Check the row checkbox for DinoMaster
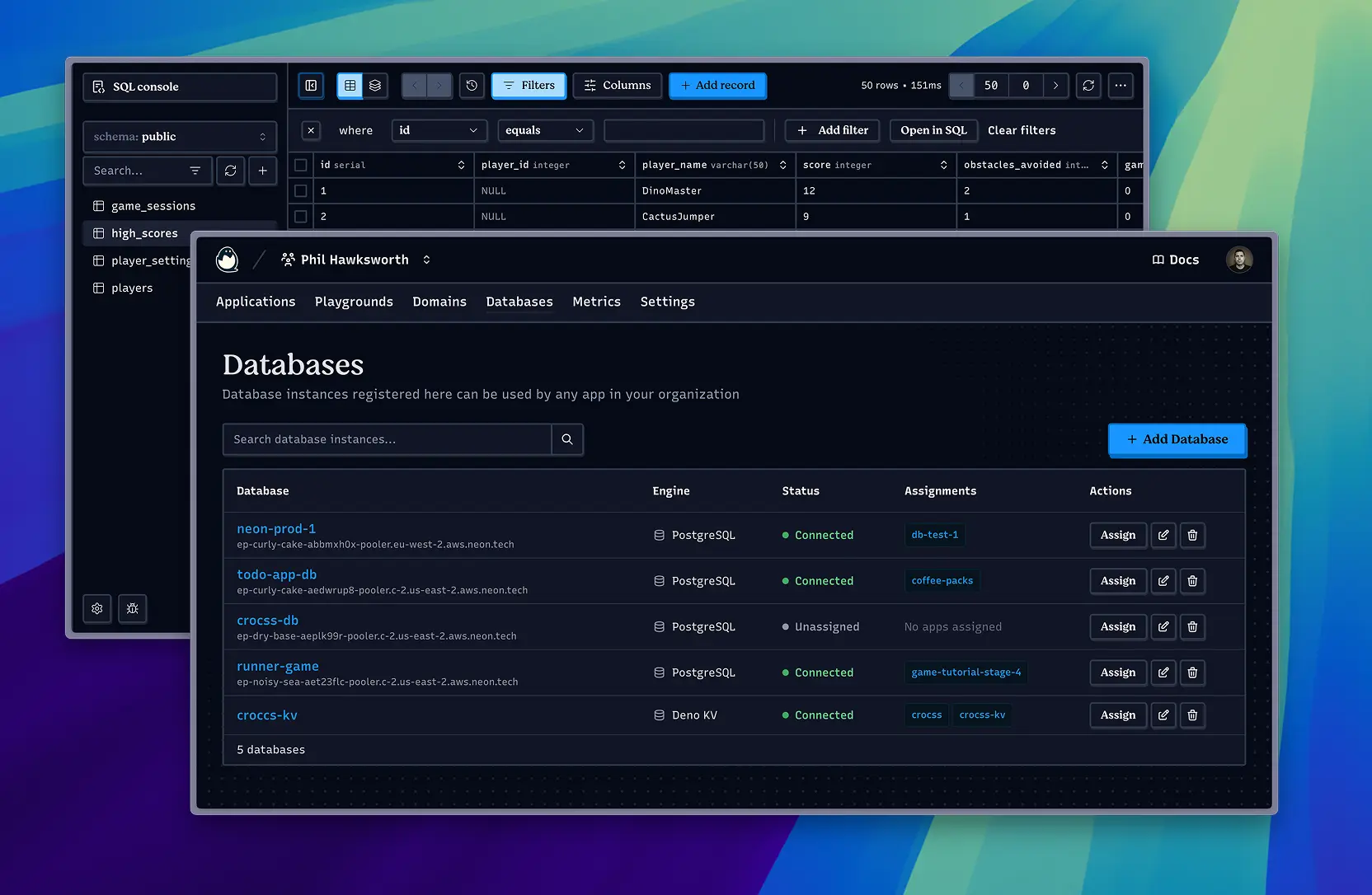The width and height of the screenshot is (1372, 895). pos(300,190)
